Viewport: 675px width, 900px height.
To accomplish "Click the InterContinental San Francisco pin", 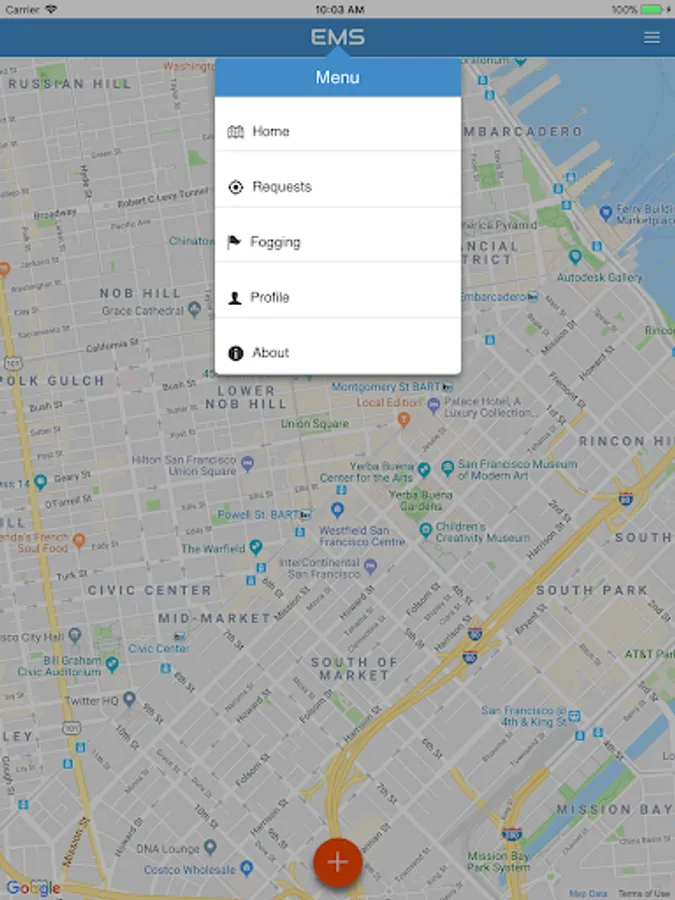I will click(371, 567).
